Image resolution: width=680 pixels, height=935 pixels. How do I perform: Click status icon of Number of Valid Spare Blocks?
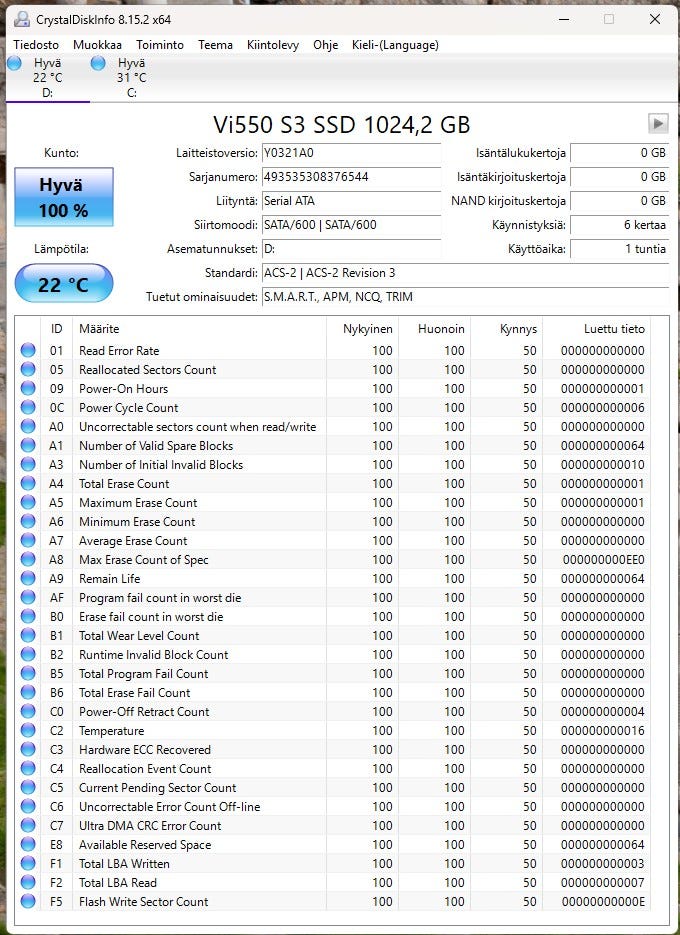tap(28, 445)
